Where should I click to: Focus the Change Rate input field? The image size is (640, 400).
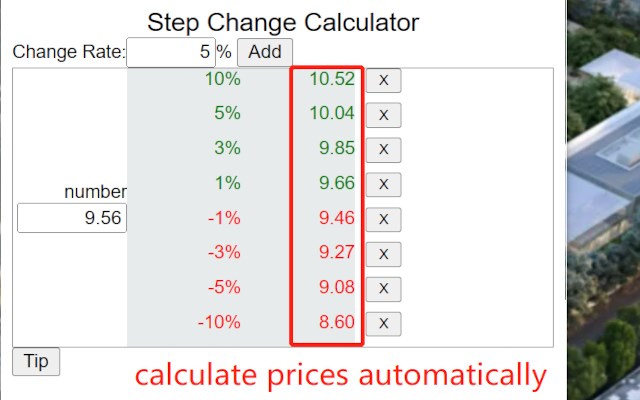171,52
